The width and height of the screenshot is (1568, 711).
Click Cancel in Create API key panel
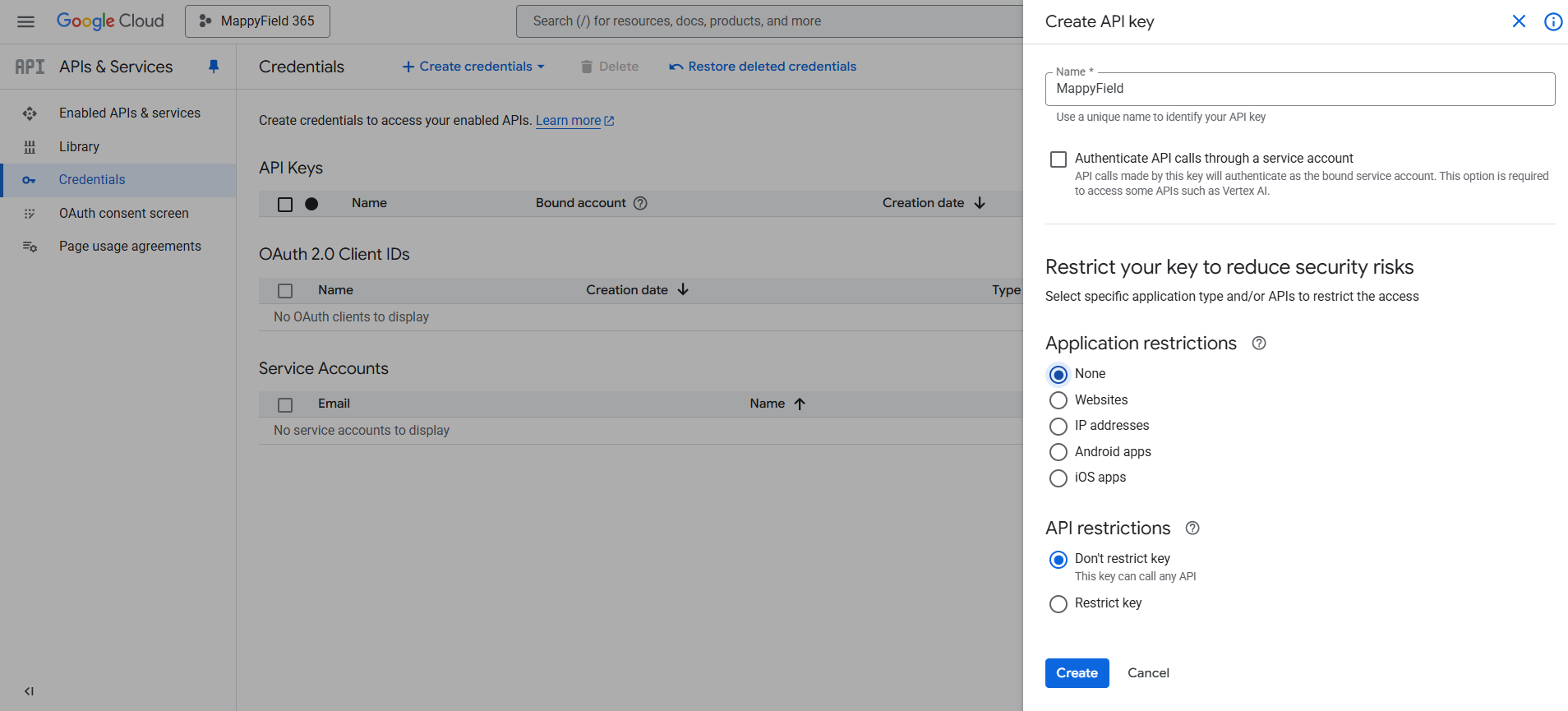[x=1148, y=673]
